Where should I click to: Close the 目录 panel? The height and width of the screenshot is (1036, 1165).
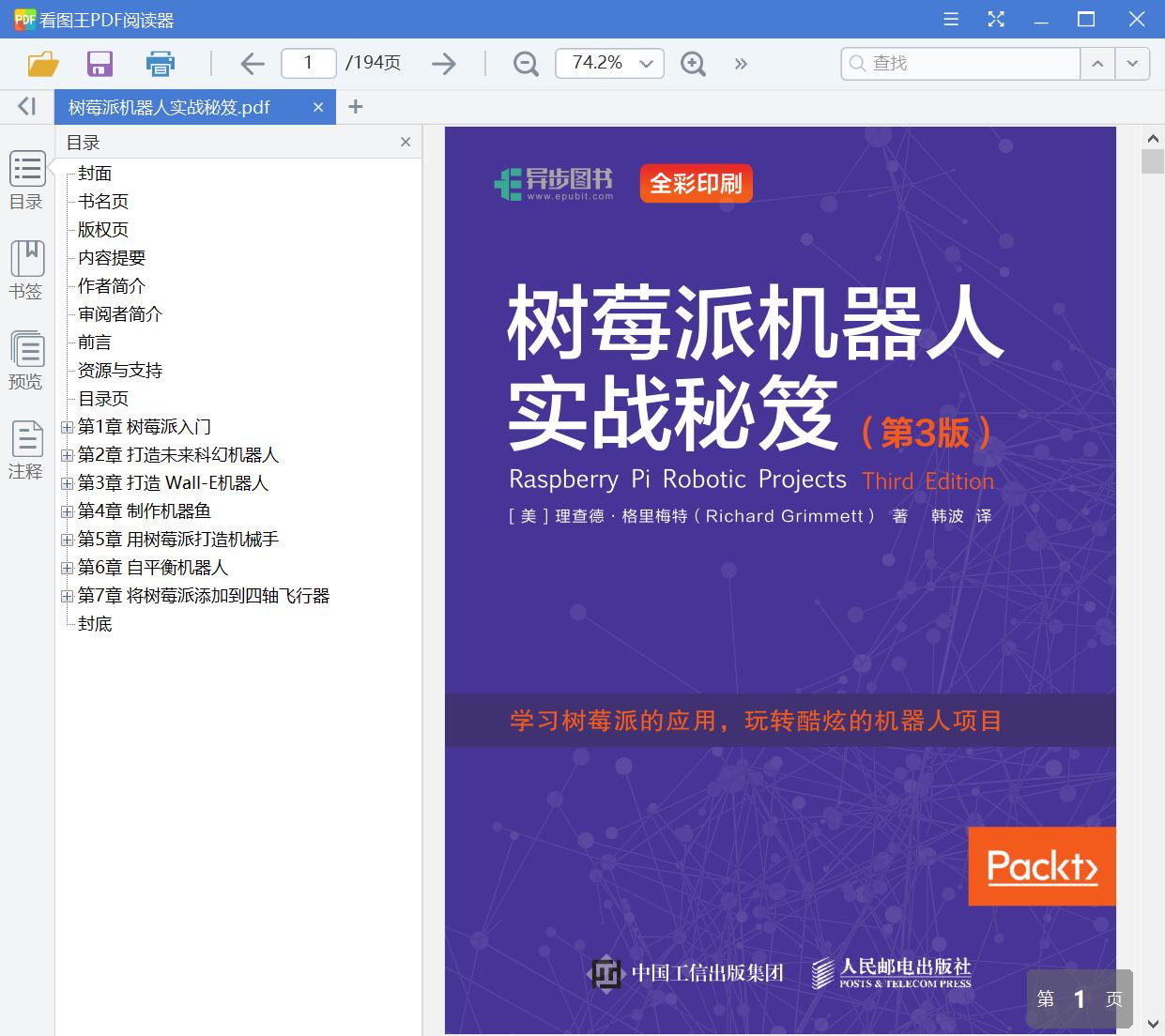(x=406, y=143)
